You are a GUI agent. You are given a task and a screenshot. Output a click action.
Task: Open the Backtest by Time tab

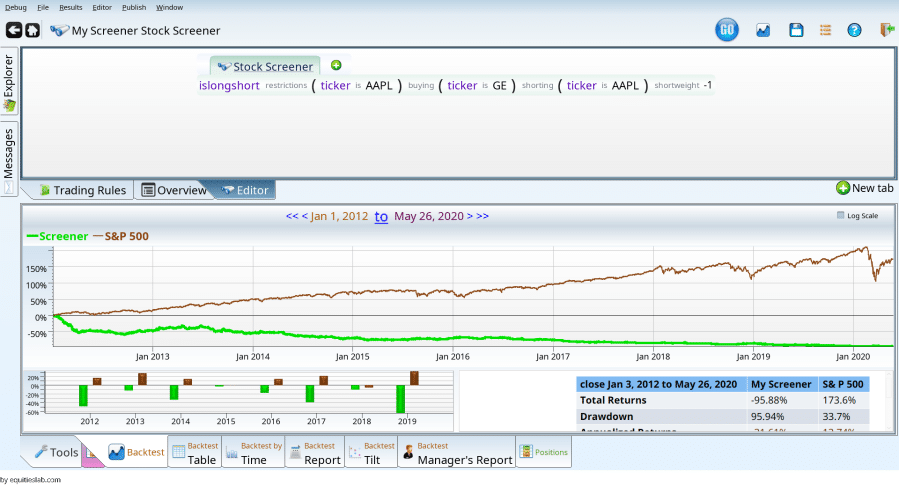[253, 453]
